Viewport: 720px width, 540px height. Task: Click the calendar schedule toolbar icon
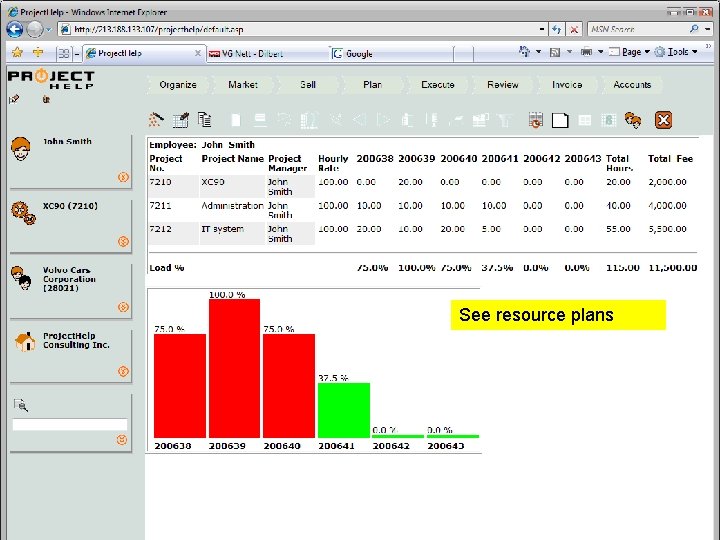coord(535,120)
